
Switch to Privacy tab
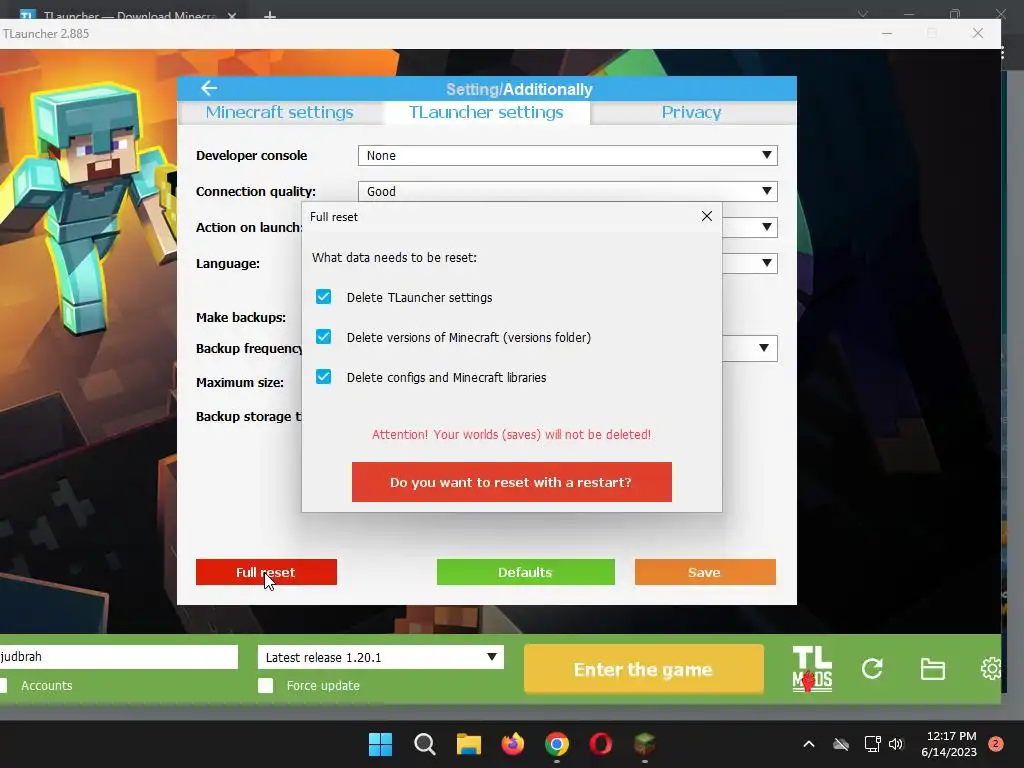[x=692, y=112]
